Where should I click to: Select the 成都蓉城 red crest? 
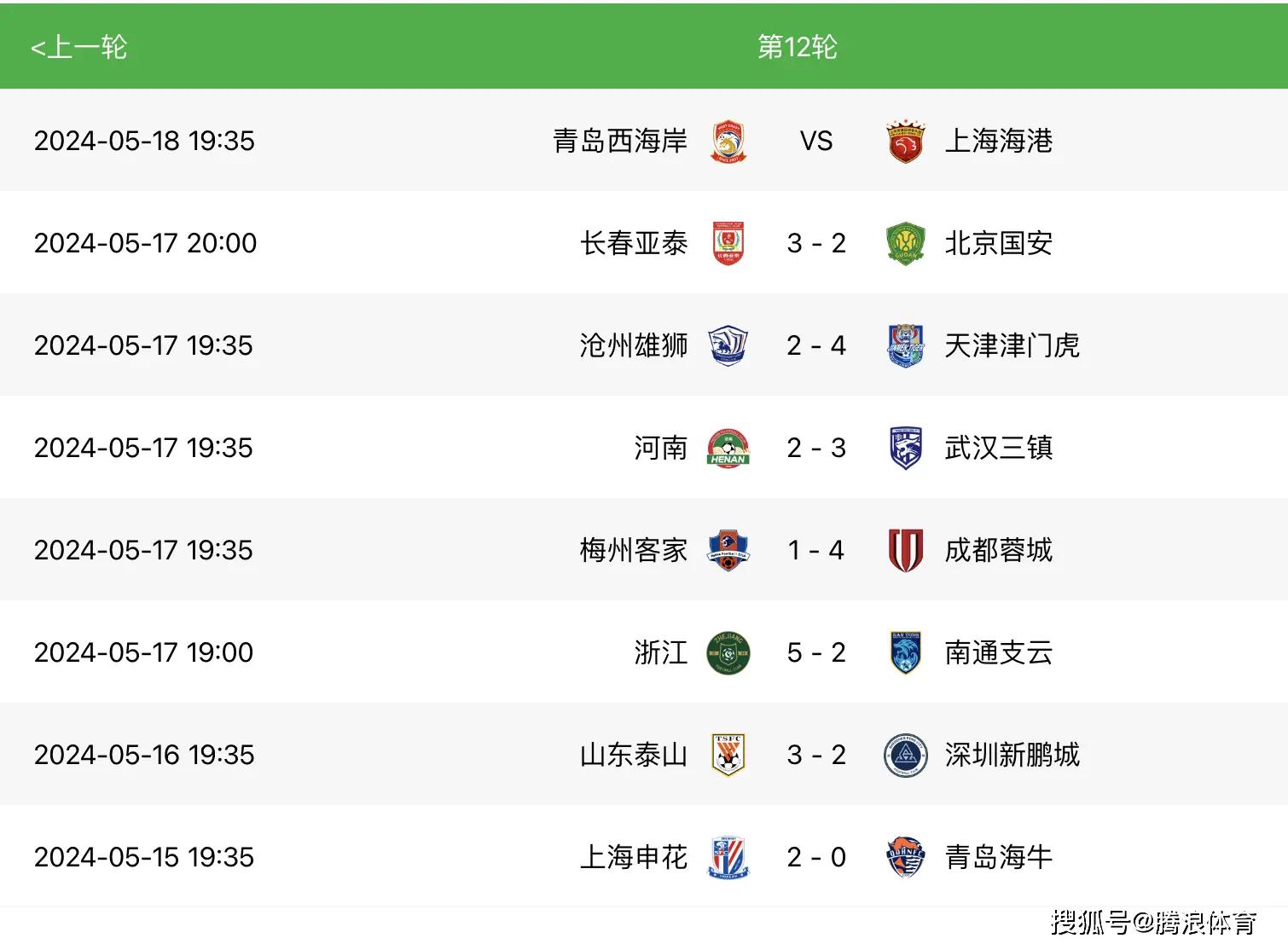[905, 551]
